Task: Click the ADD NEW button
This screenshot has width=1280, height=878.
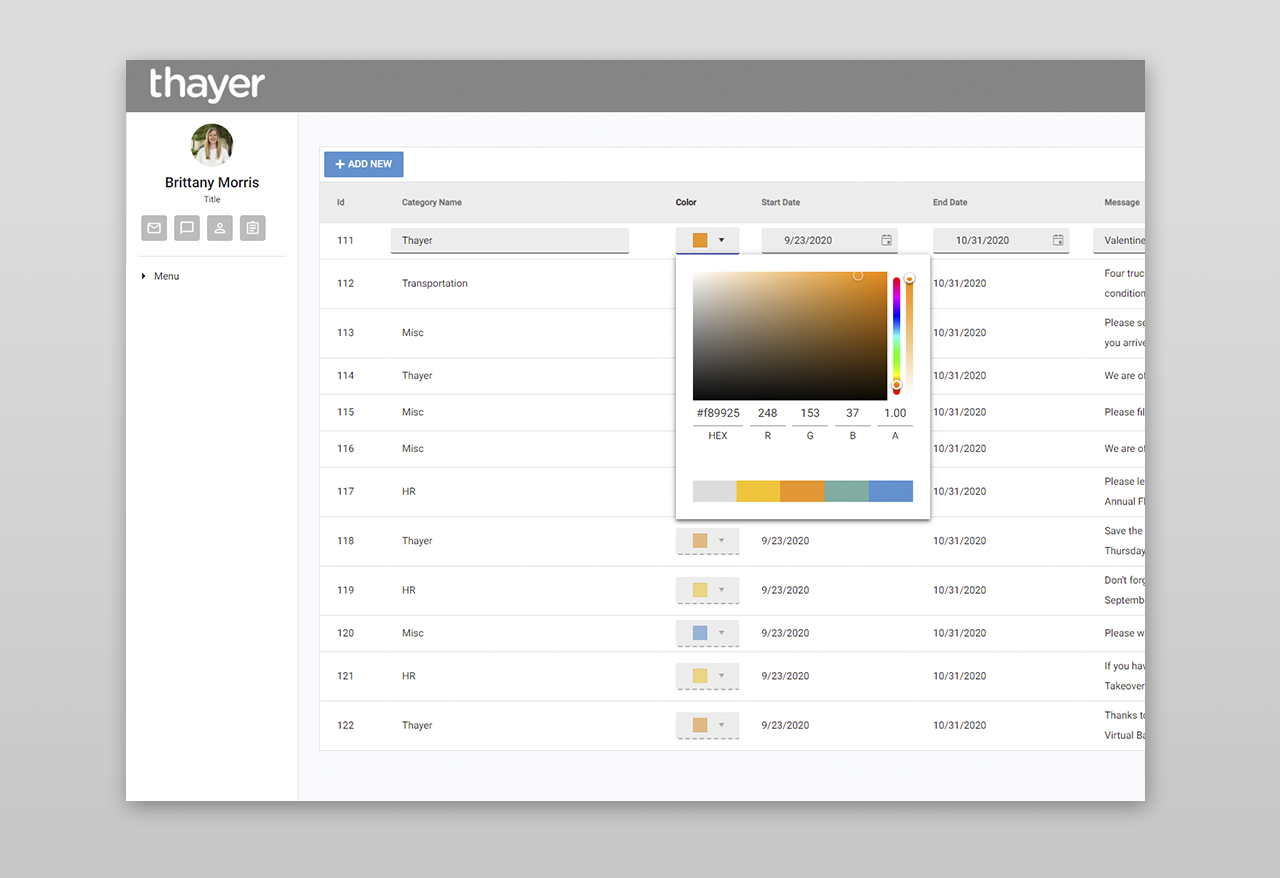Action: [363, 164]
